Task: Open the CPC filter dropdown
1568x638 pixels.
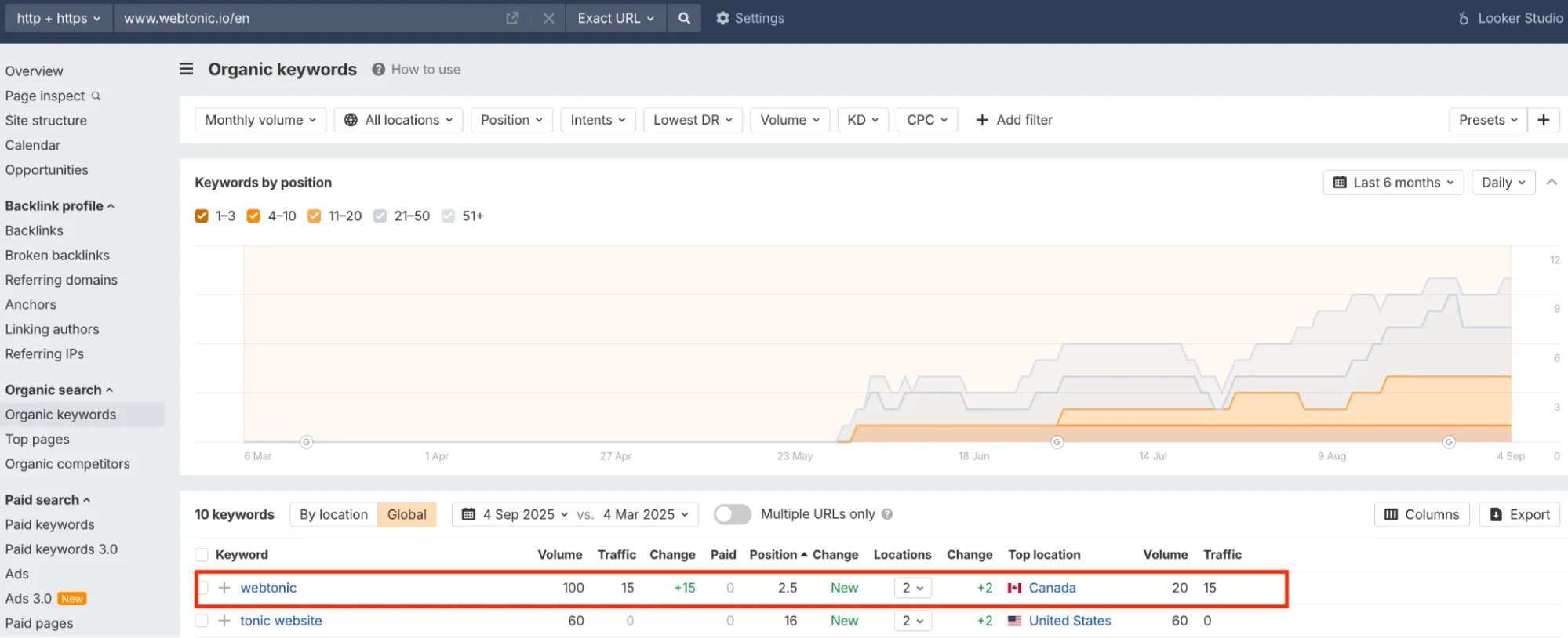Action: [x=927, y=120]
